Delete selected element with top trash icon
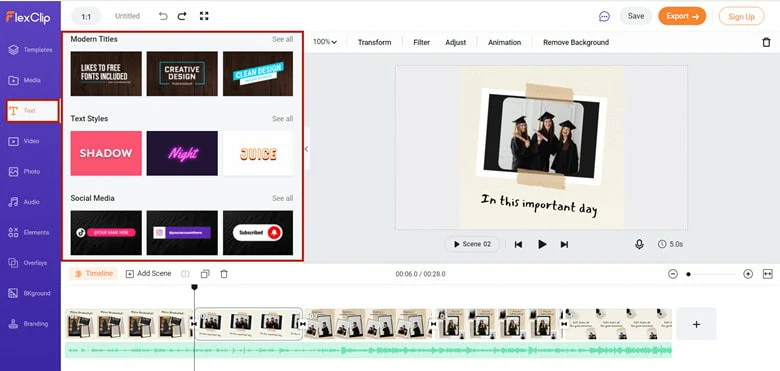This screenshot has height=371, width=780. (766, 42)
